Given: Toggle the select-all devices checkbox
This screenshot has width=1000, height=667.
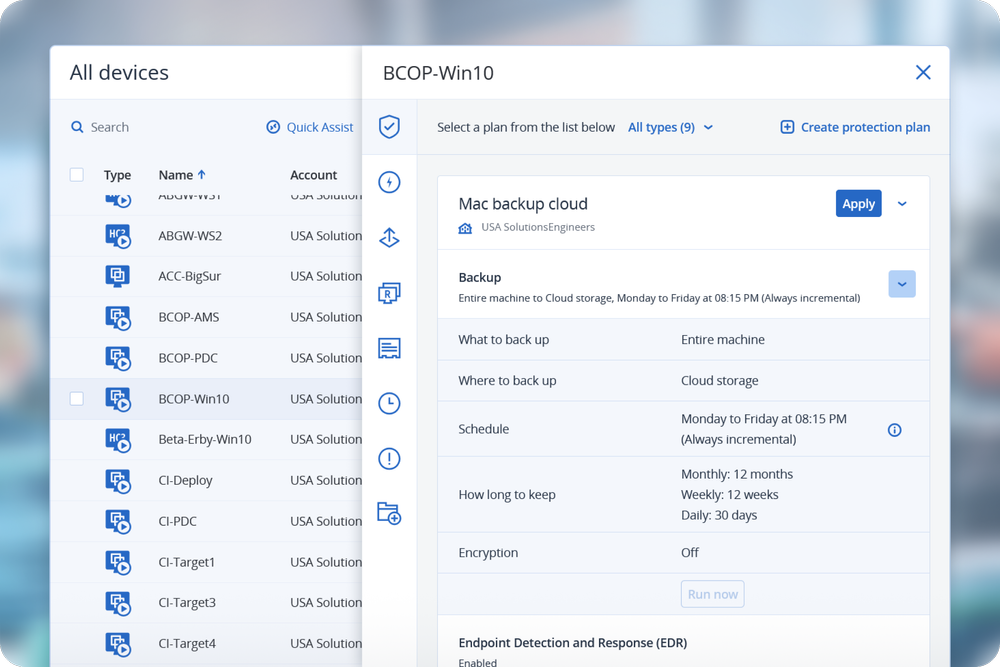Looking at the screenshot, I should point(77,175).
